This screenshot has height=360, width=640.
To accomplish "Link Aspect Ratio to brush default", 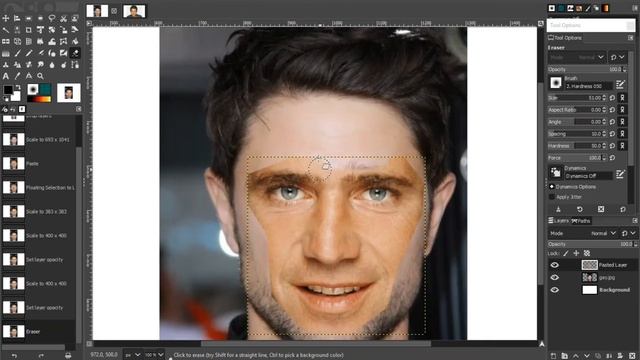I will point(622,110).
